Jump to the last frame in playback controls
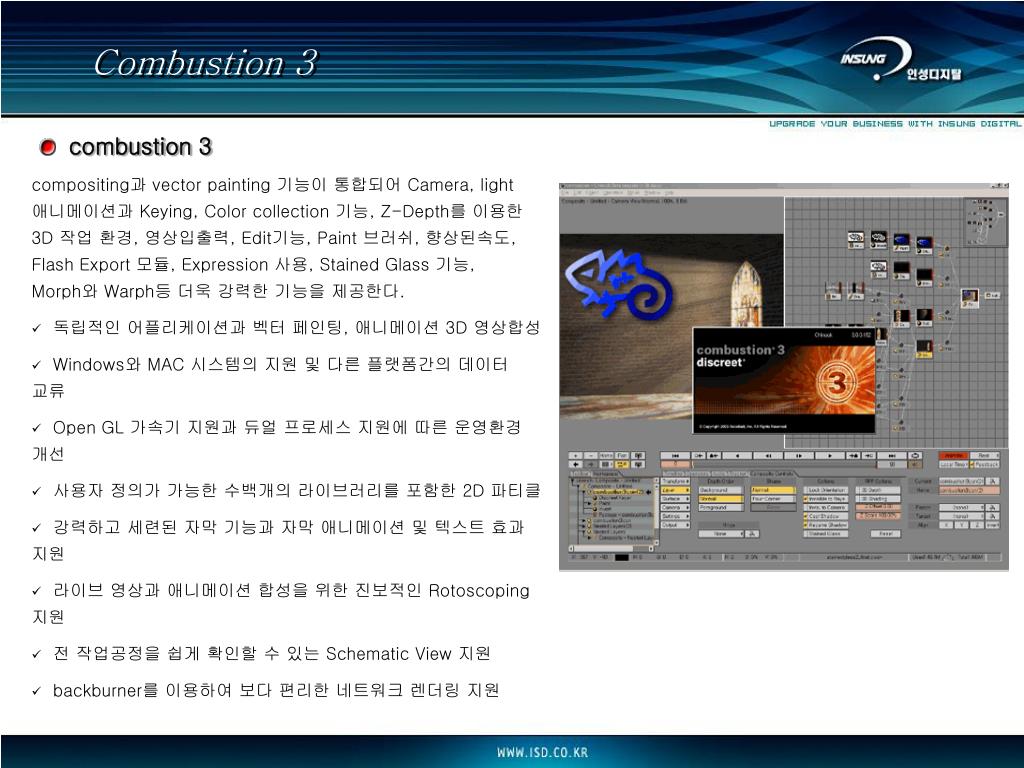 [892, 455]
